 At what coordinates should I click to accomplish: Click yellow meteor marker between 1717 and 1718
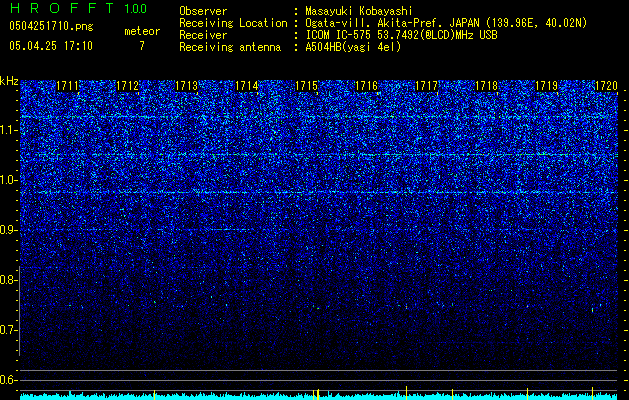pyautogui.click(x=452, y=394)
